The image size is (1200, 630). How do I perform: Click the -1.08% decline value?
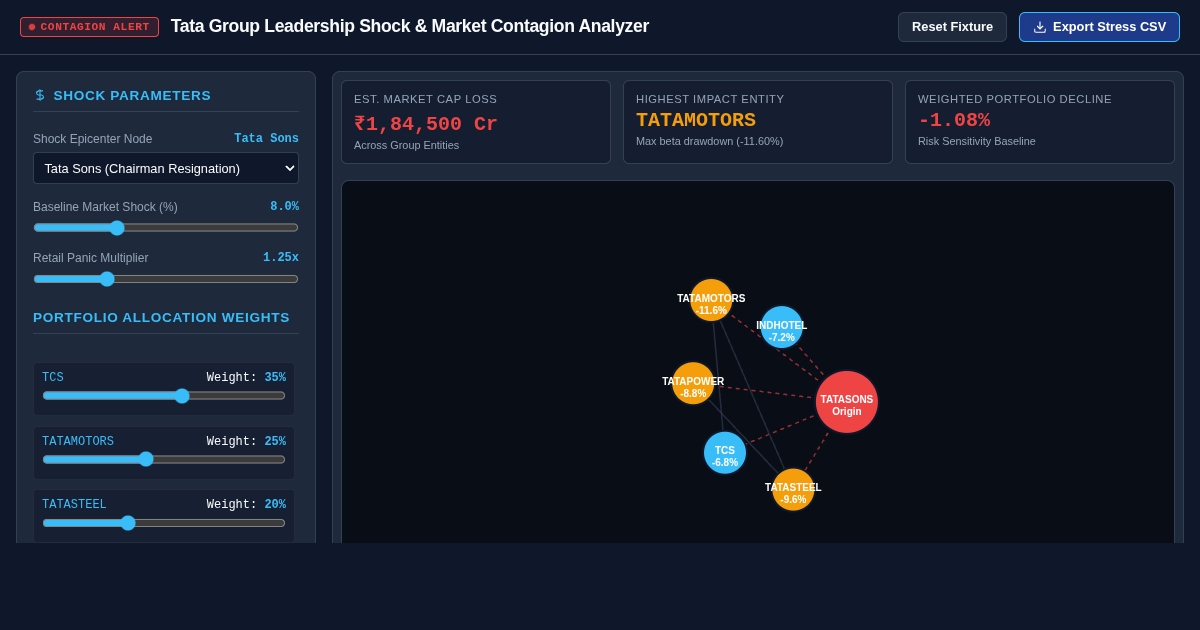pos(954,120)
